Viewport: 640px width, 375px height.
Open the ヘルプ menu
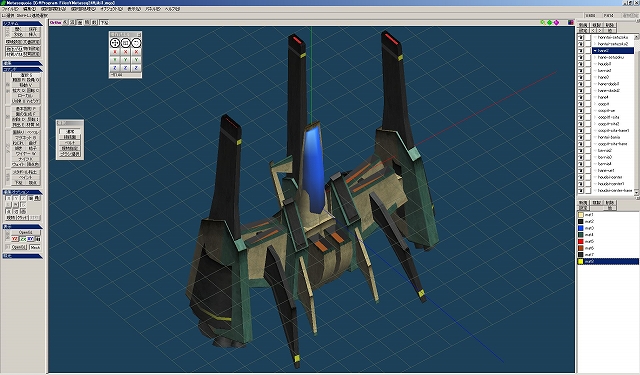(172, 9)
